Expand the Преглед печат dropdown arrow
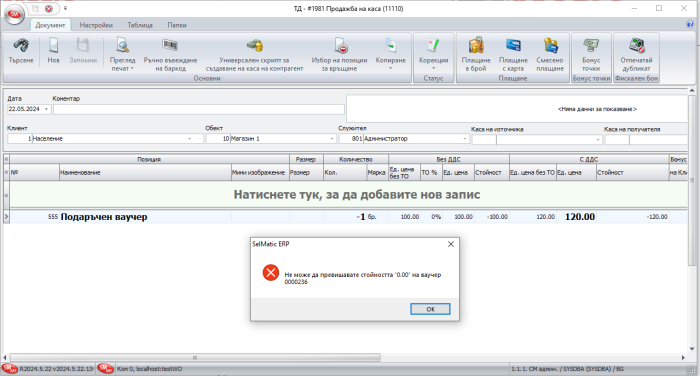The height and width of the screenshot is (376, 700). click(x=132, y=68)
